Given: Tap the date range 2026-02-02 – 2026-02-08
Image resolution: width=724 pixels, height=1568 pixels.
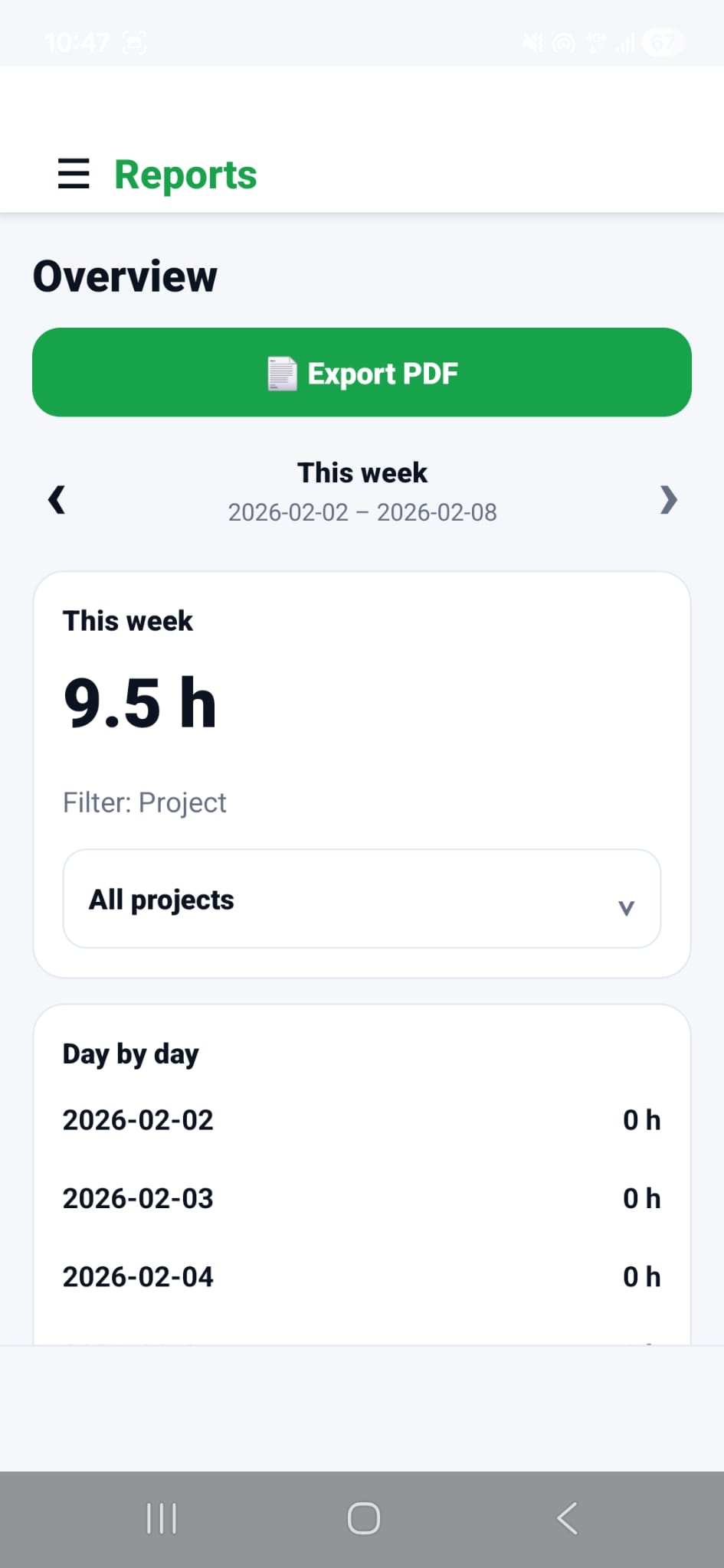Looking at the screenshot, I should (362, 511).
